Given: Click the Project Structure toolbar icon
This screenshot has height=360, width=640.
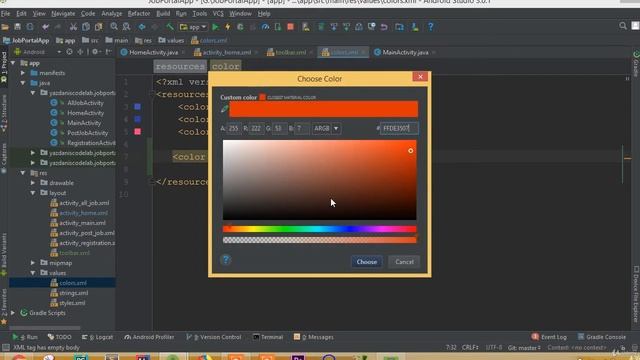Looking at the screenshot, I should pos(400,27).
